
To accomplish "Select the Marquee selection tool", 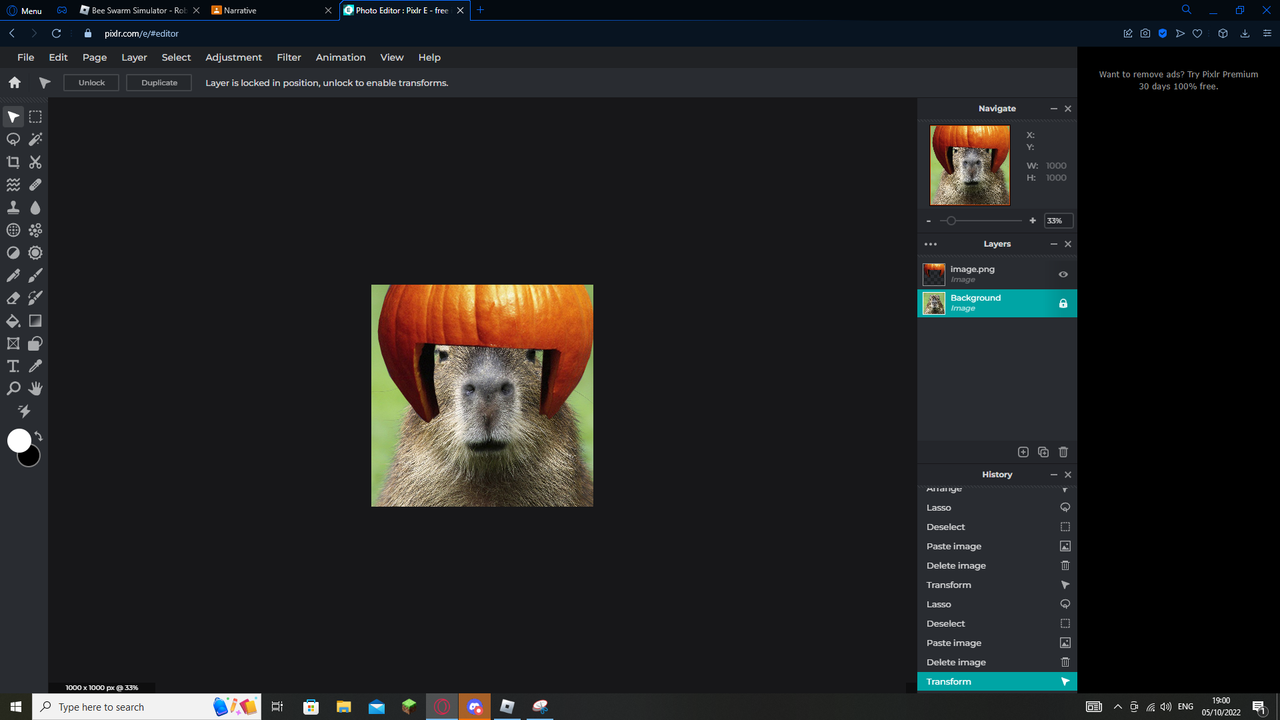I will (35, 117).
